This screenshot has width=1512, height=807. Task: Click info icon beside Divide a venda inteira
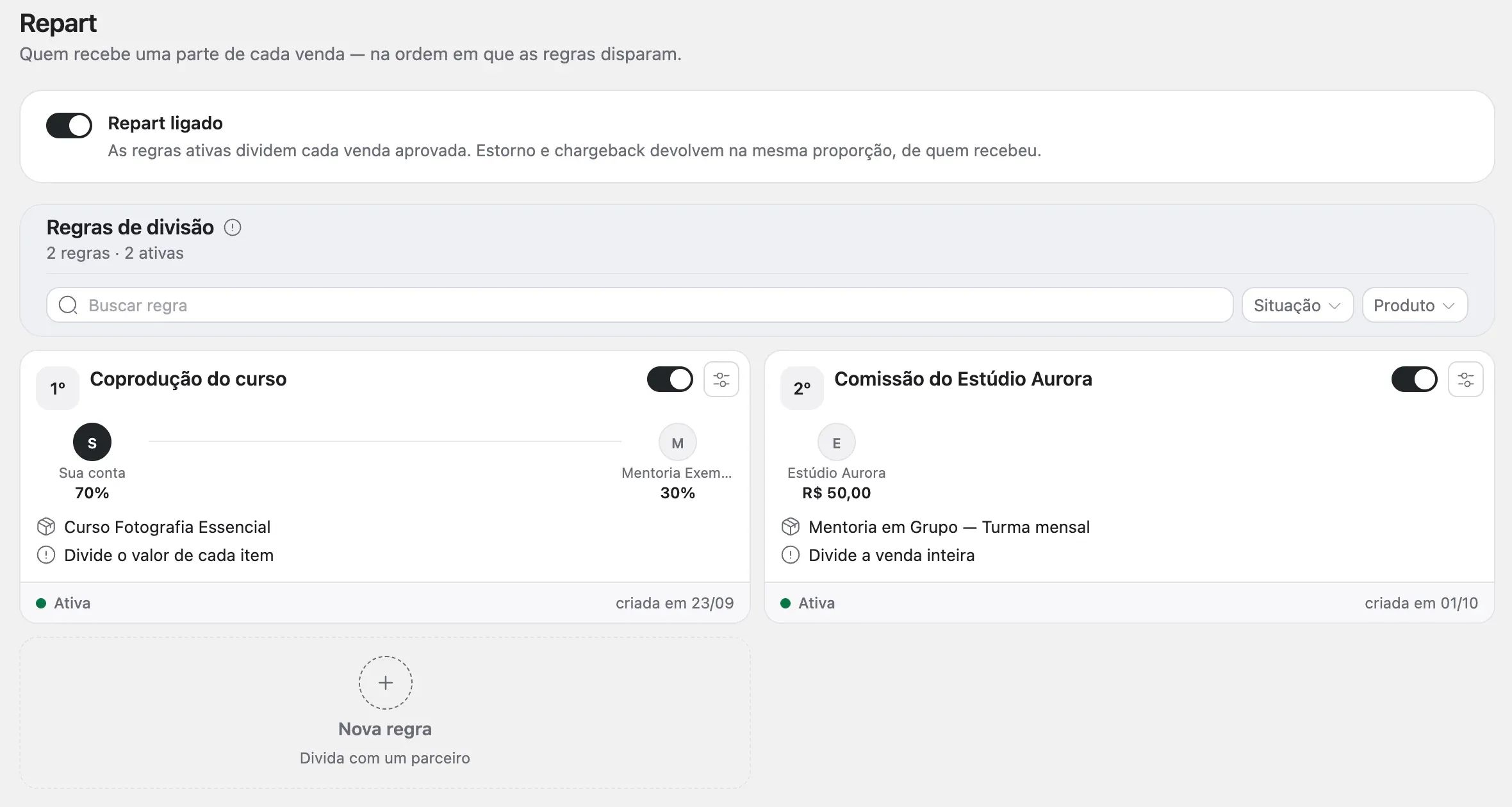click(x=791, y=555)
